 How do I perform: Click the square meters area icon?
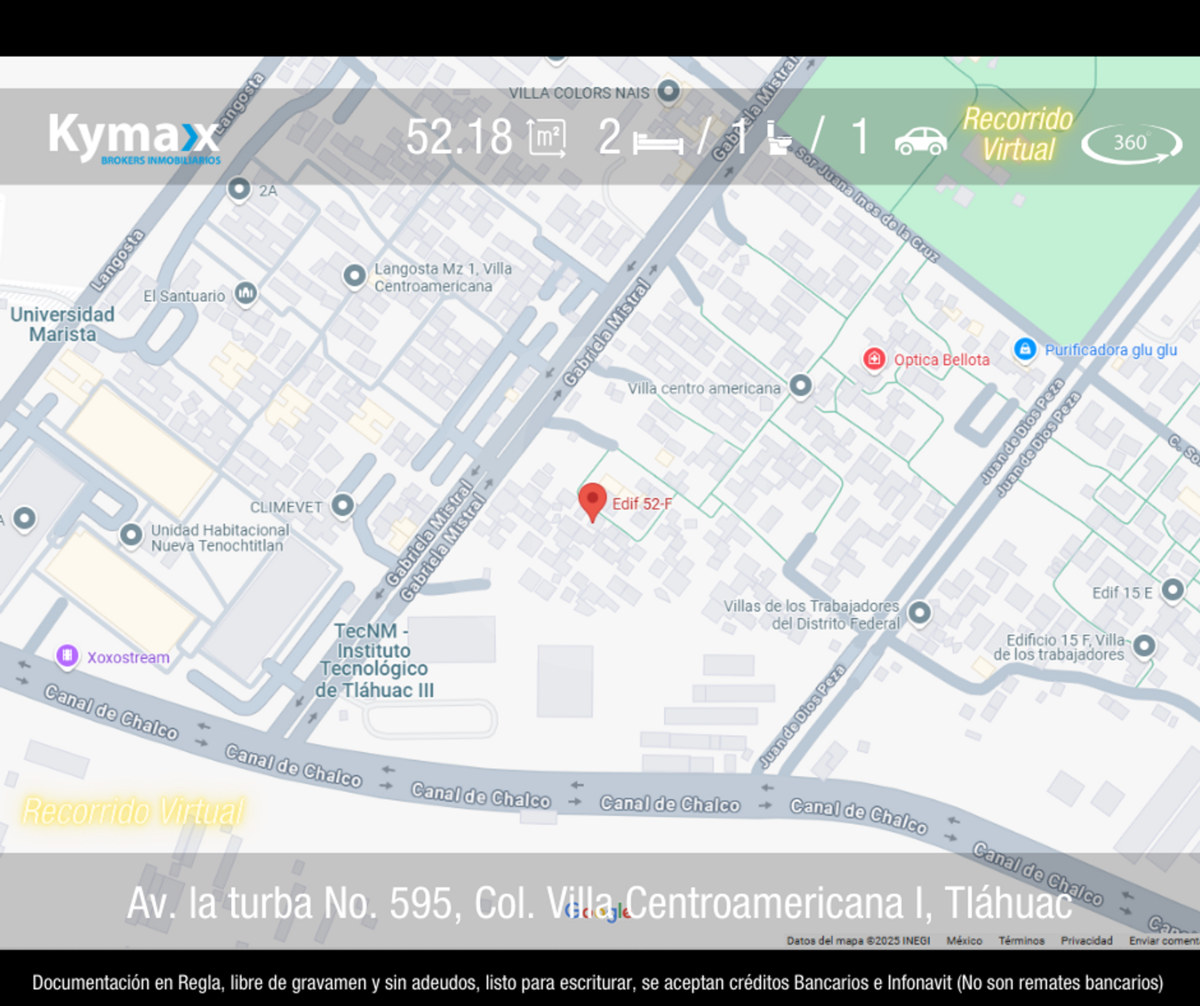tap(546, 138)
